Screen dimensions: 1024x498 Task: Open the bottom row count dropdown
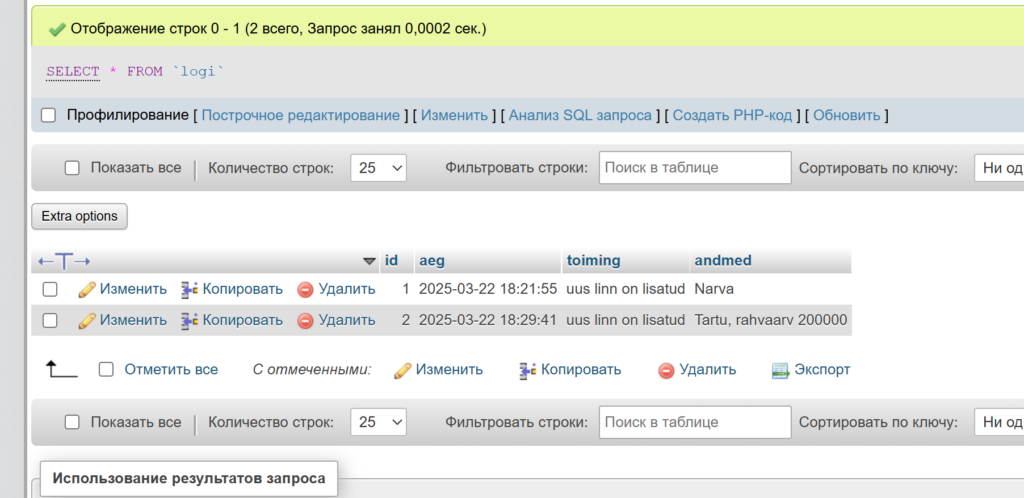pyautogui.click(x=378, y=422)
